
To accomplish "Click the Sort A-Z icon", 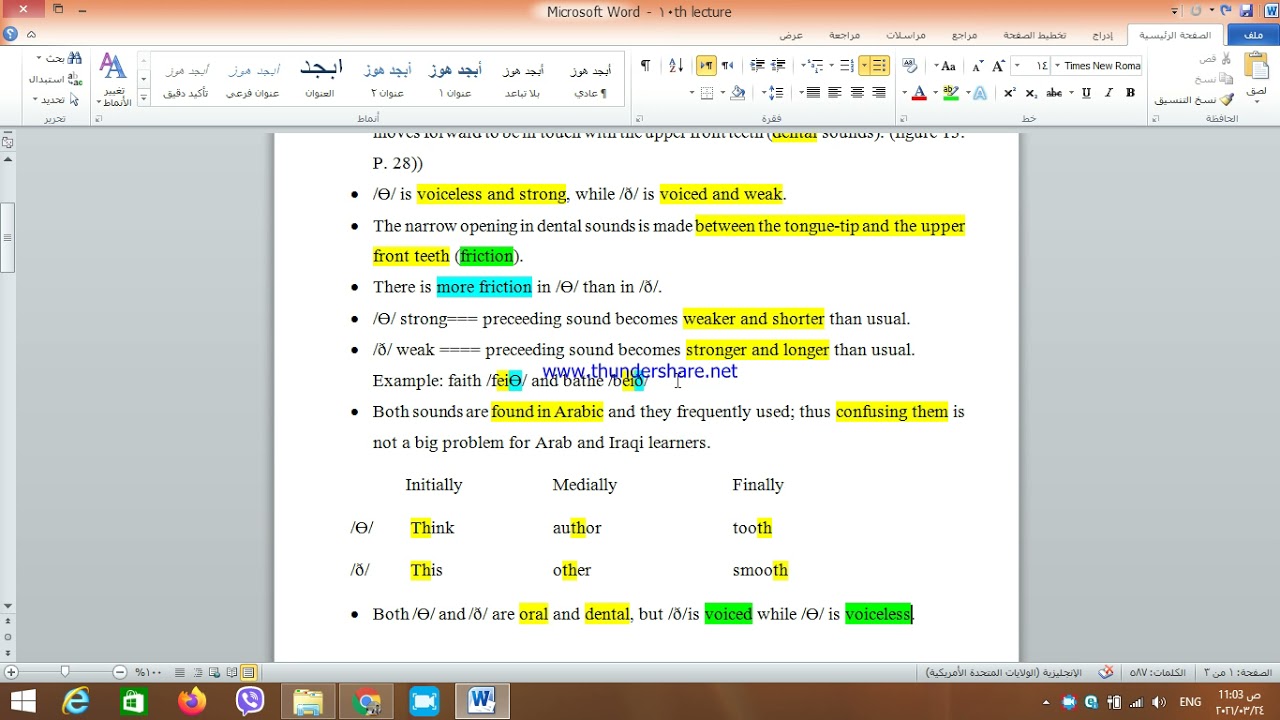I will coord(676,66).
